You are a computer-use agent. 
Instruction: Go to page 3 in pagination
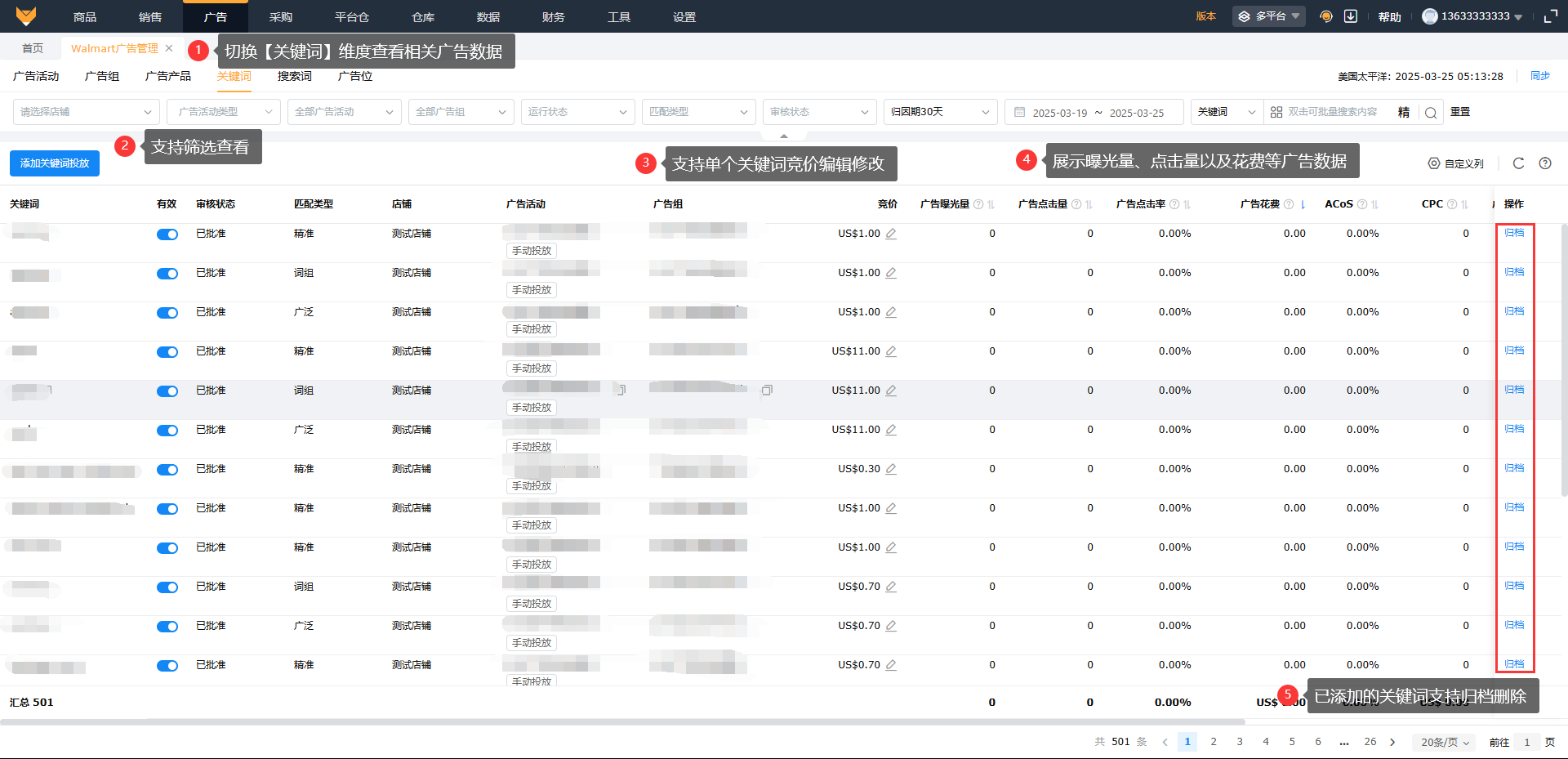click(1240, 742)
